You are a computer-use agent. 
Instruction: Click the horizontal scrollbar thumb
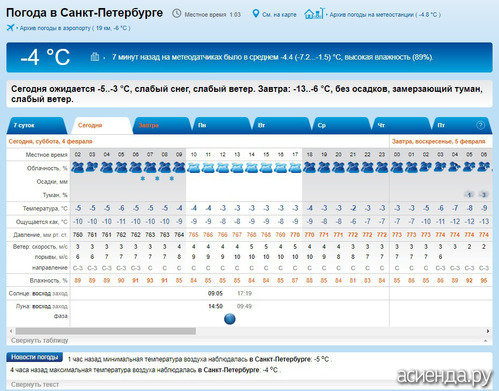[x=106, y=331]
